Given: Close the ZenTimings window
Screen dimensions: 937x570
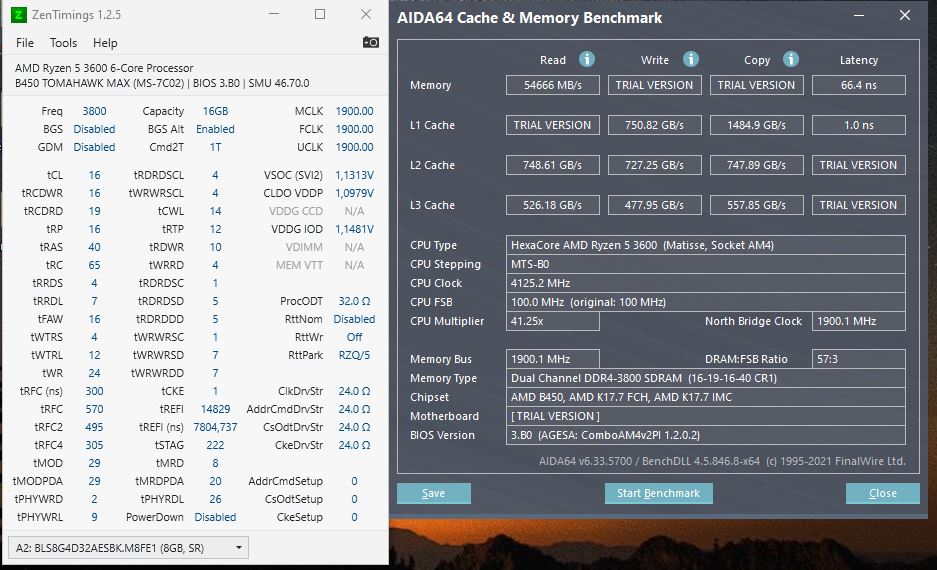Looking at the screenshot, I should coord(366,14).
